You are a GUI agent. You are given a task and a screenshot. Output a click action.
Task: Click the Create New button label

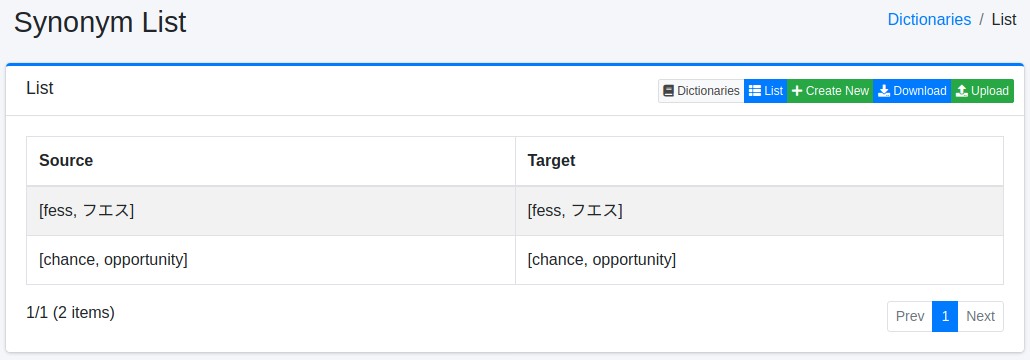coord(838,91)
